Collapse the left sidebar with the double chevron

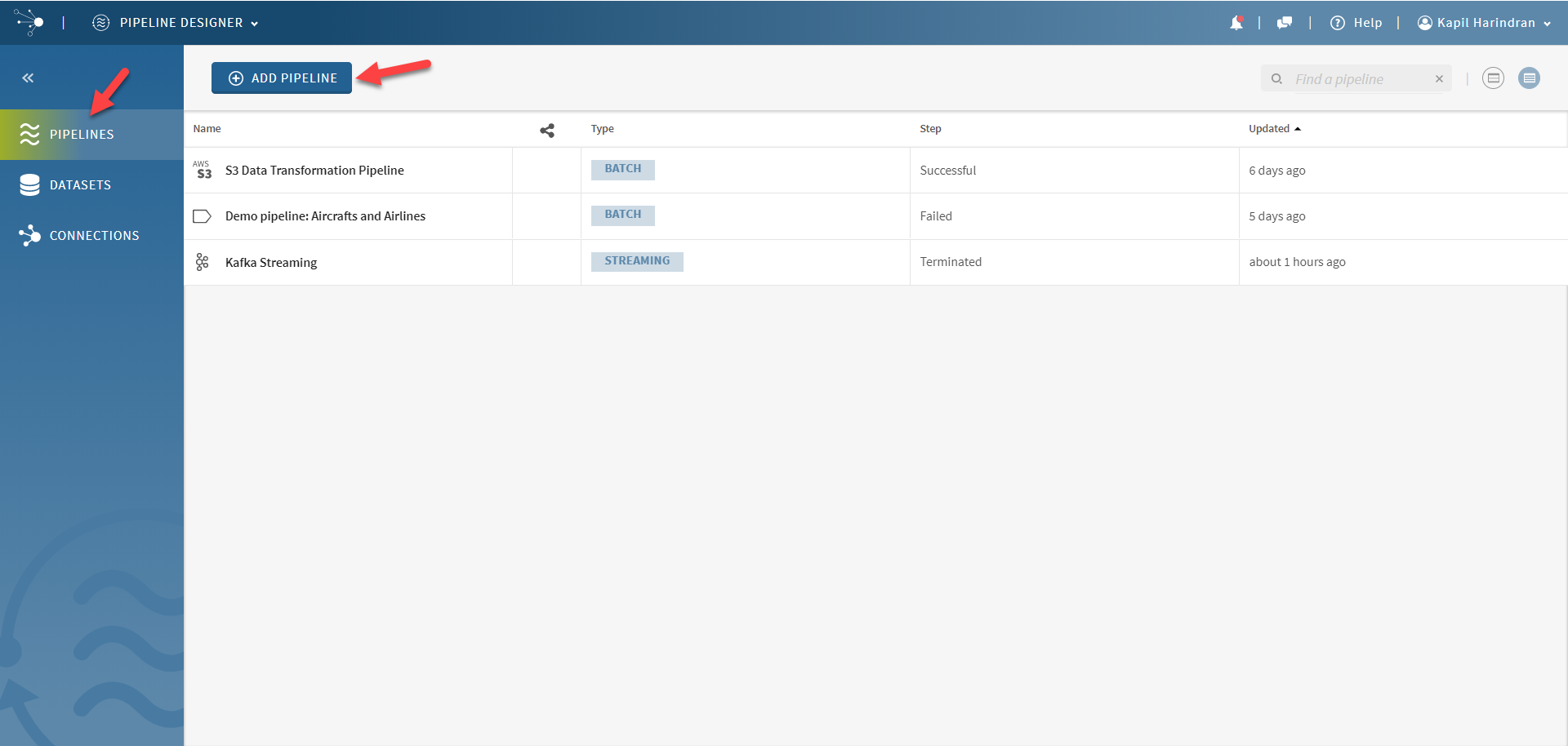pos(27,78)
